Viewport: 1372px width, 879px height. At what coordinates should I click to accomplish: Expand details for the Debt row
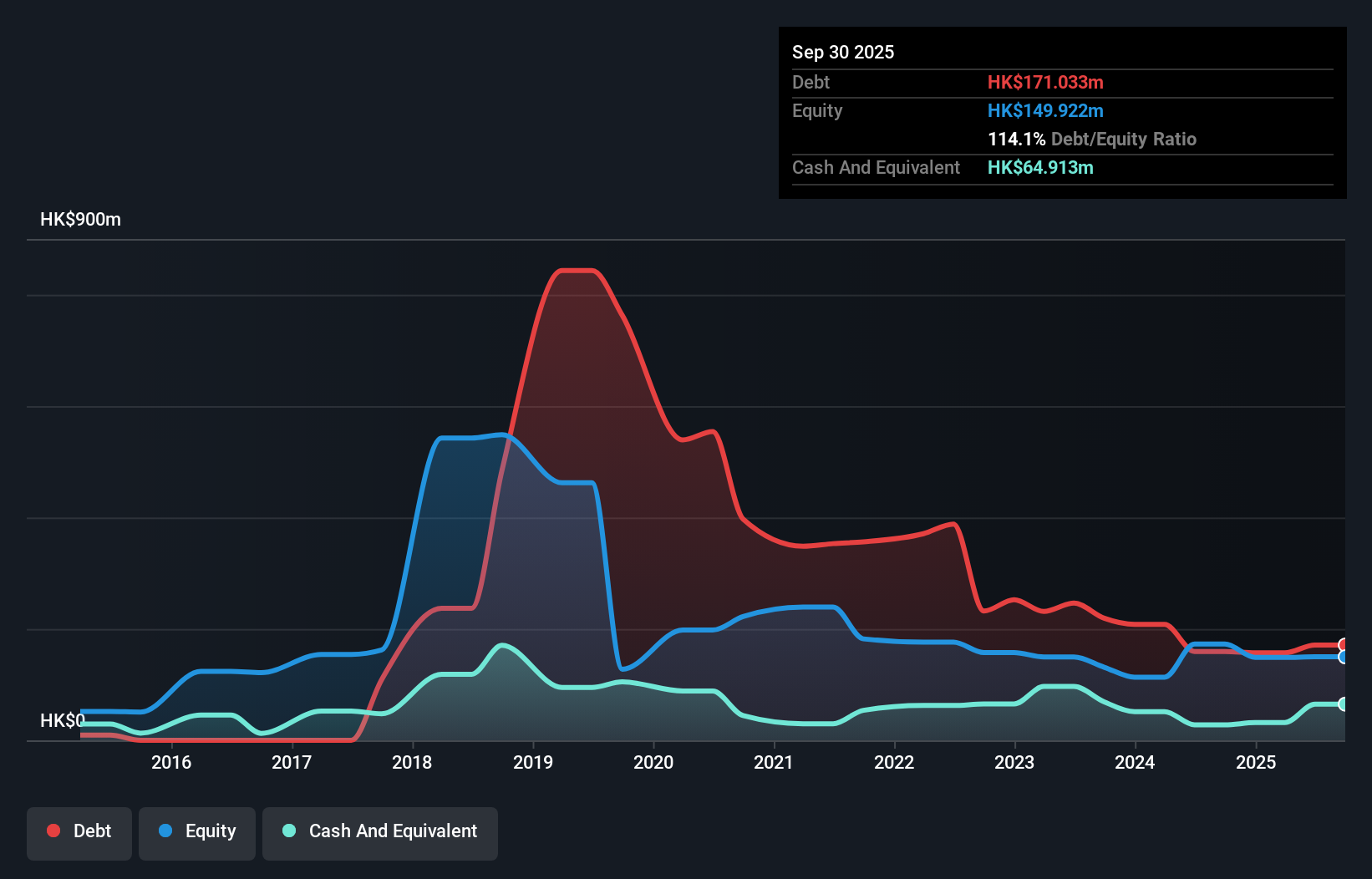point(810,83)
